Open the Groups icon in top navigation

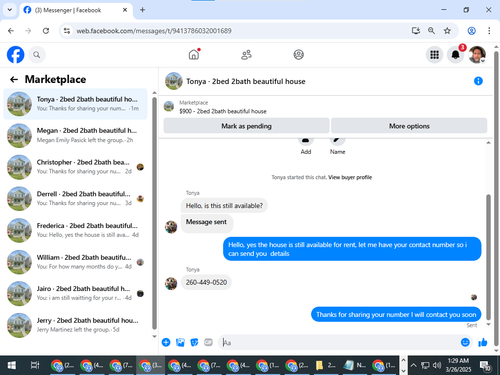pos(298,54)
